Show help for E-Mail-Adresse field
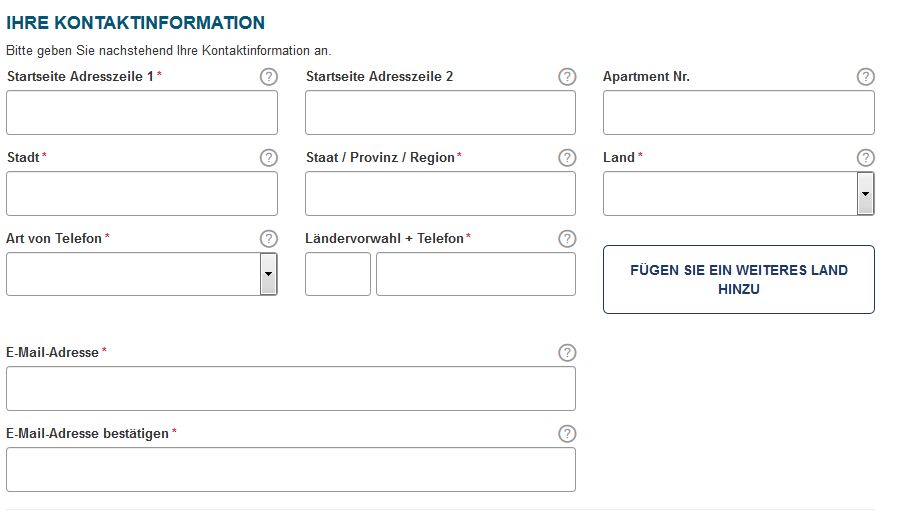910x512 pixels. click(567, 353)
